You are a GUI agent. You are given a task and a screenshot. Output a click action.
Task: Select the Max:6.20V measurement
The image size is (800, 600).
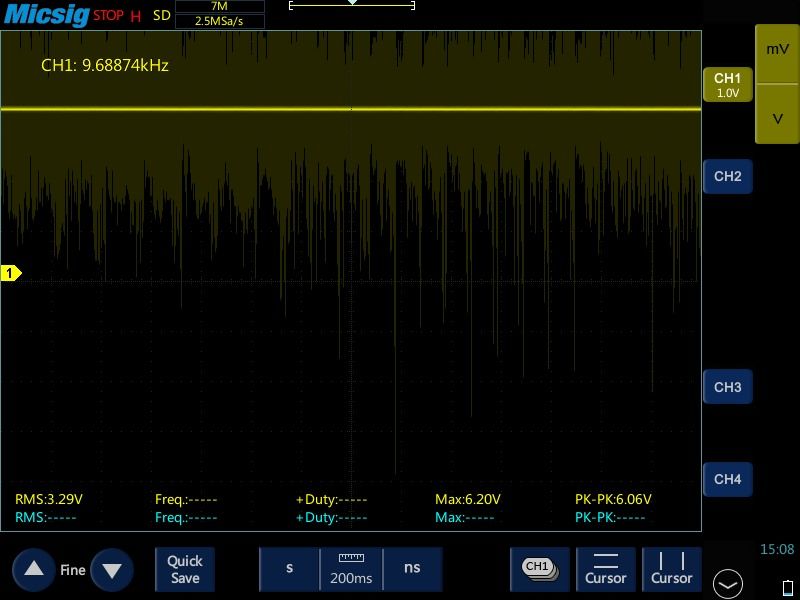467,499
